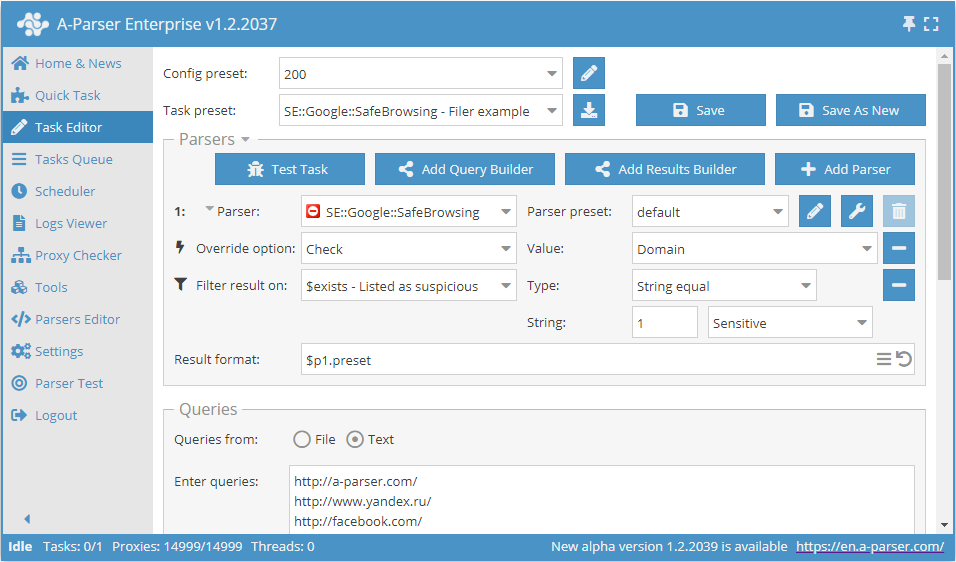This screenshot has width=956, height=562.
Task: Open the String equal Type dropdown
Action: click(724, 286)
